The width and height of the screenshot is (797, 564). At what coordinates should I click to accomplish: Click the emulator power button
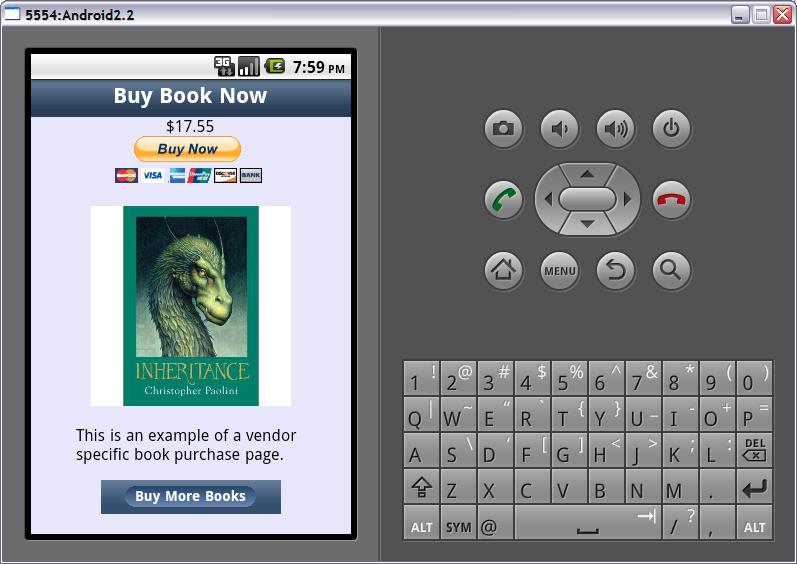(671, 128)
